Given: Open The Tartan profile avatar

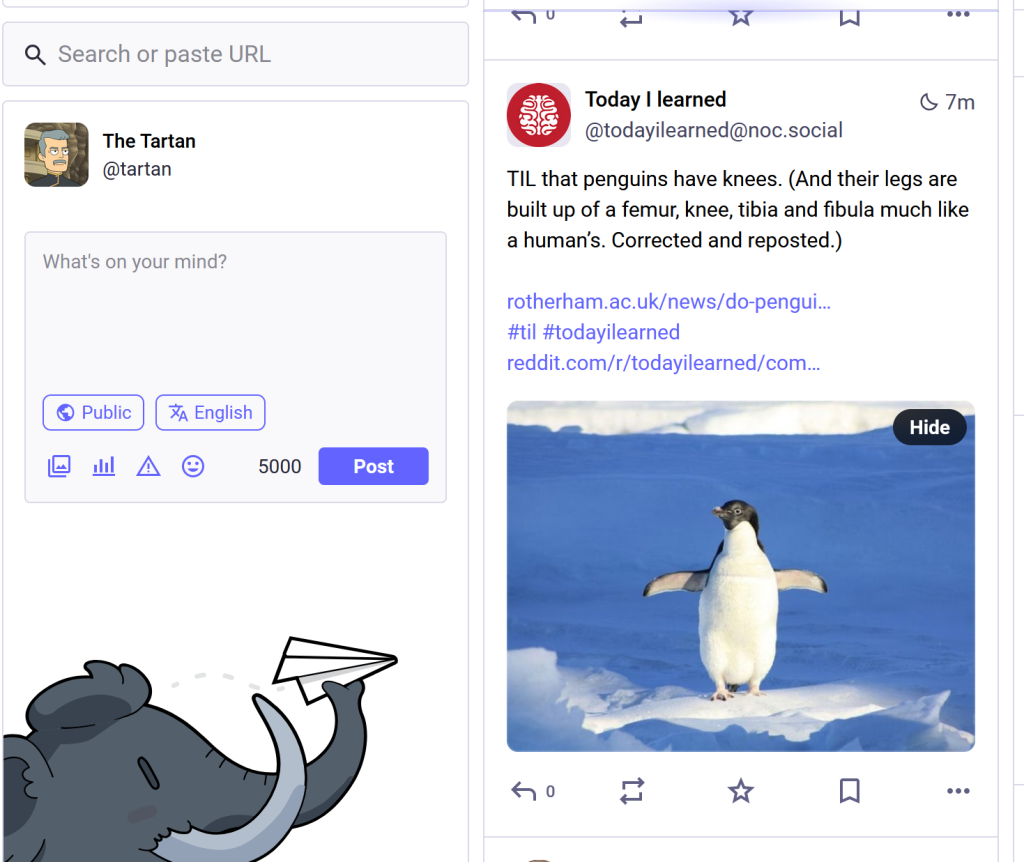Looking at the screenshot, I should point(56,155).
